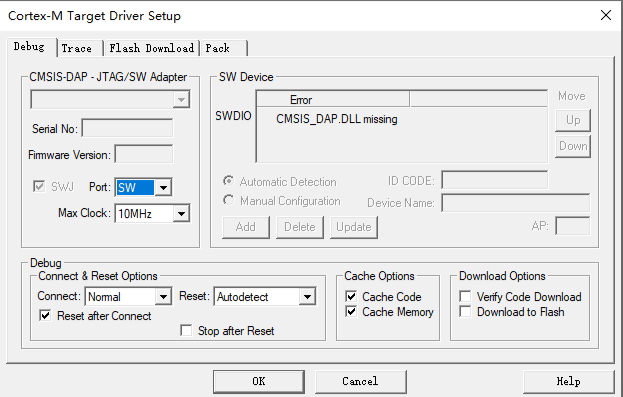Screen dimensions: 623x397
Task: Click the Up move button
Action: point(573,120)
